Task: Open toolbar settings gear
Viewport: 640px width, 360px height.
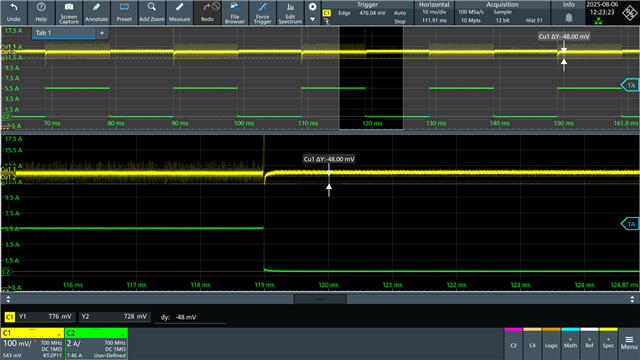Action: 312,7
